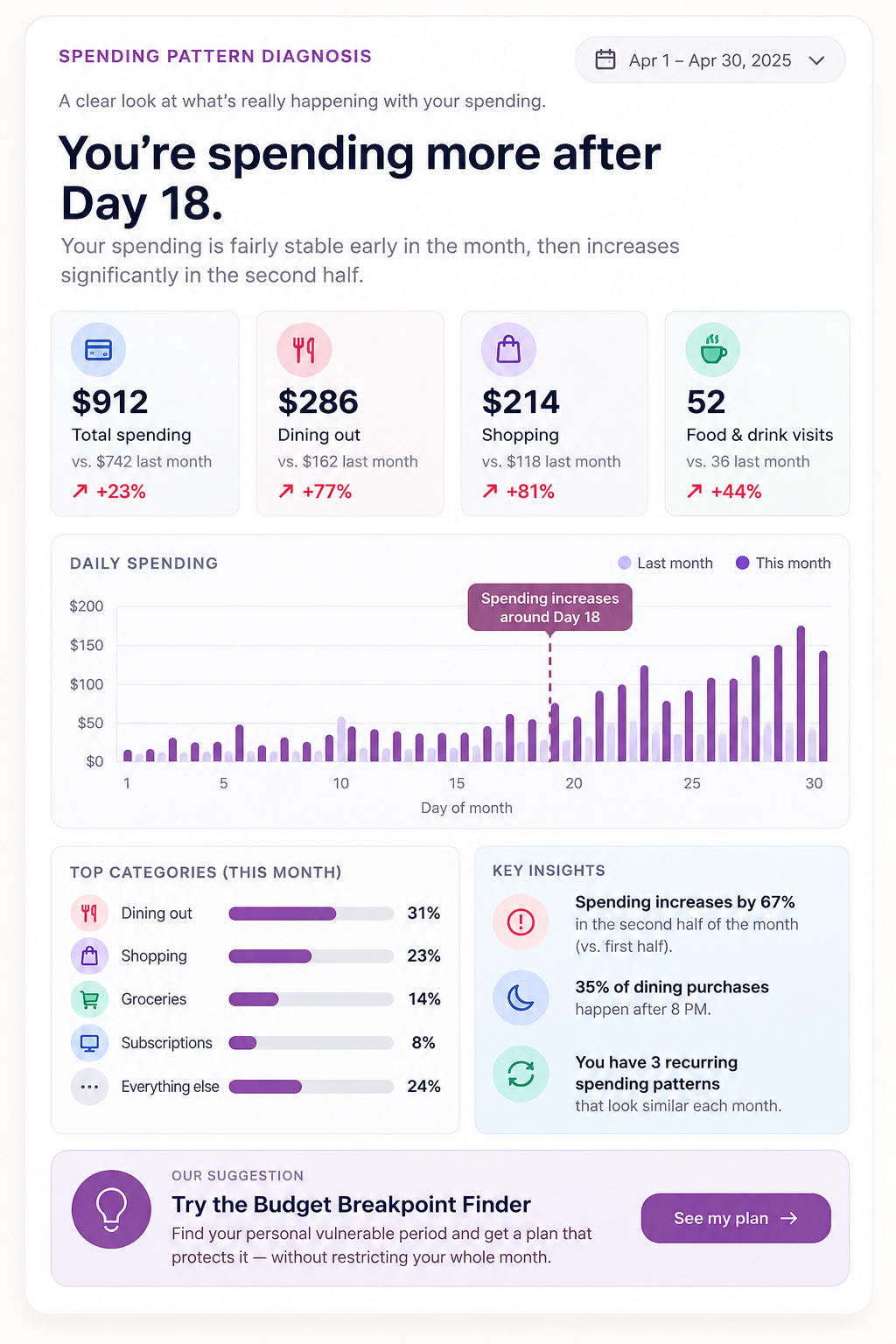
Task: Select the Subscriptions category row
Action: point(255,1043)
